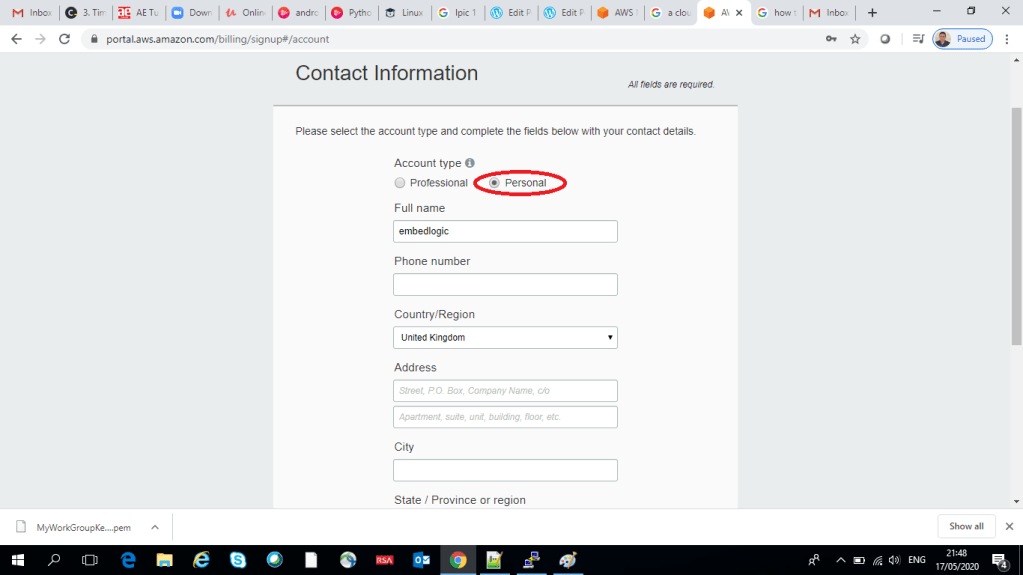Select the Professional account type
This screenshot has width=1023, height=575.
(x=400, y=183)
